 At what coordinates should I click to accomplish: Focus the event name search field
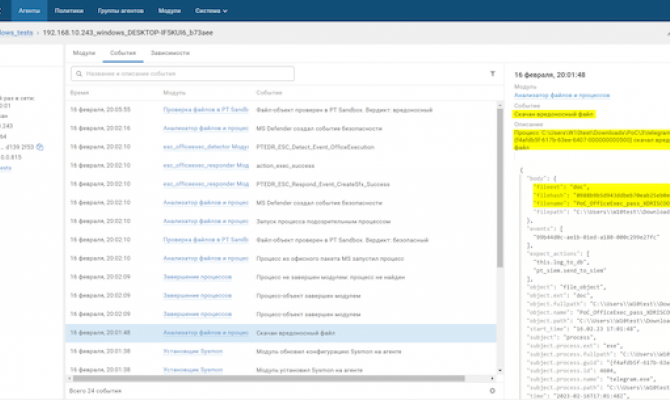click(182, 74)
